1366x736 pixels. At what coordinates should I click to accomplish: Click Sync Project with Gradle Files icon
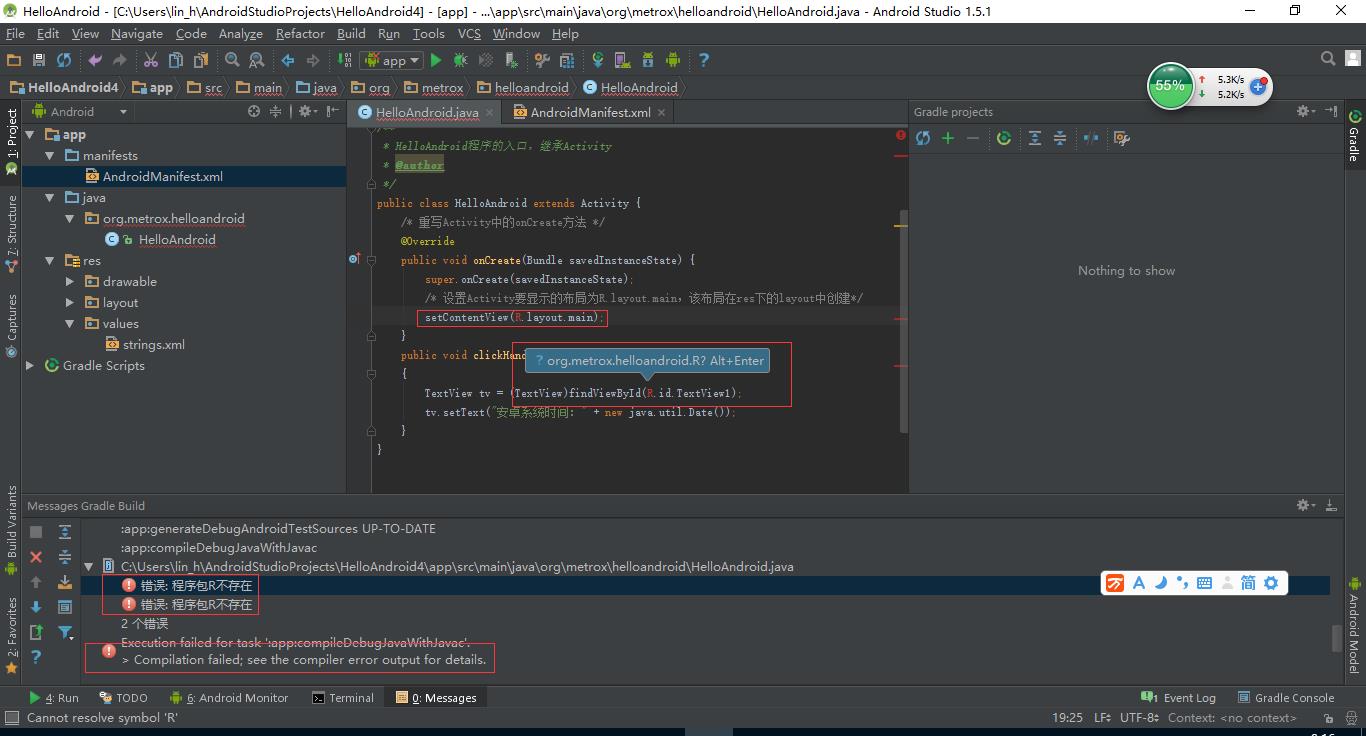click(x=598, y=60)
